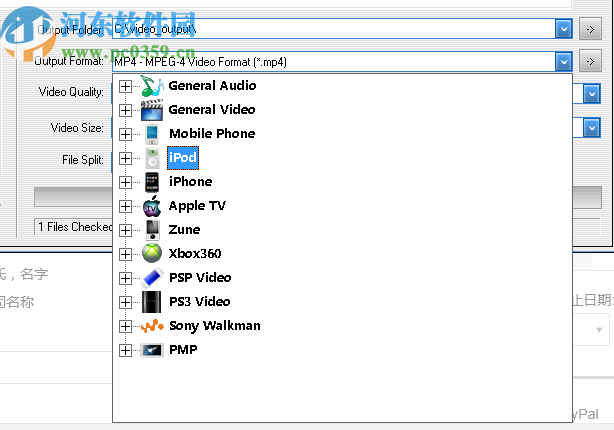Select the General Video clapperboard icon
Viewport: 614px width, 430px height.
[x=152, y=110]
